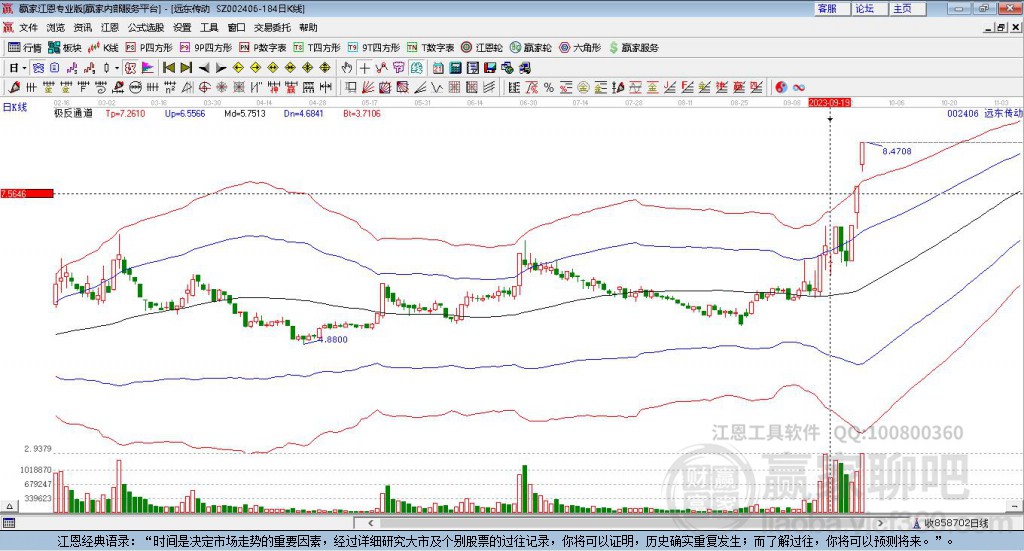Select the rectangle drawing tool
The width and height of the screenshot is (1024, 551).
[351, 87]
